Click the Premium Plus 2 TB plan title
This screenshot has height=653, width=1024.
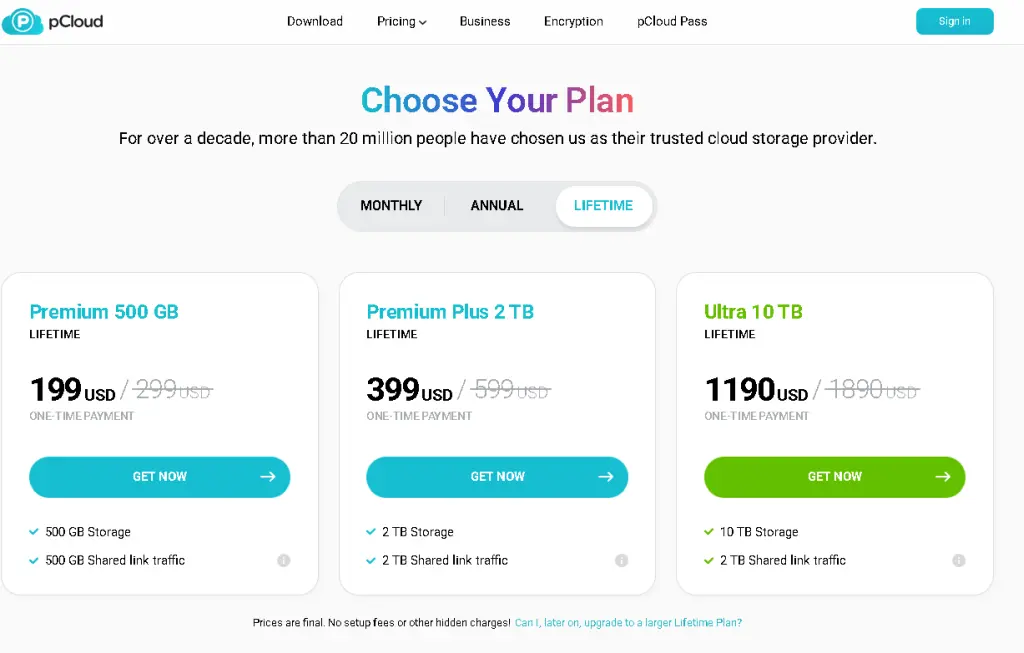pyautogui.click(x=450, y=312)
